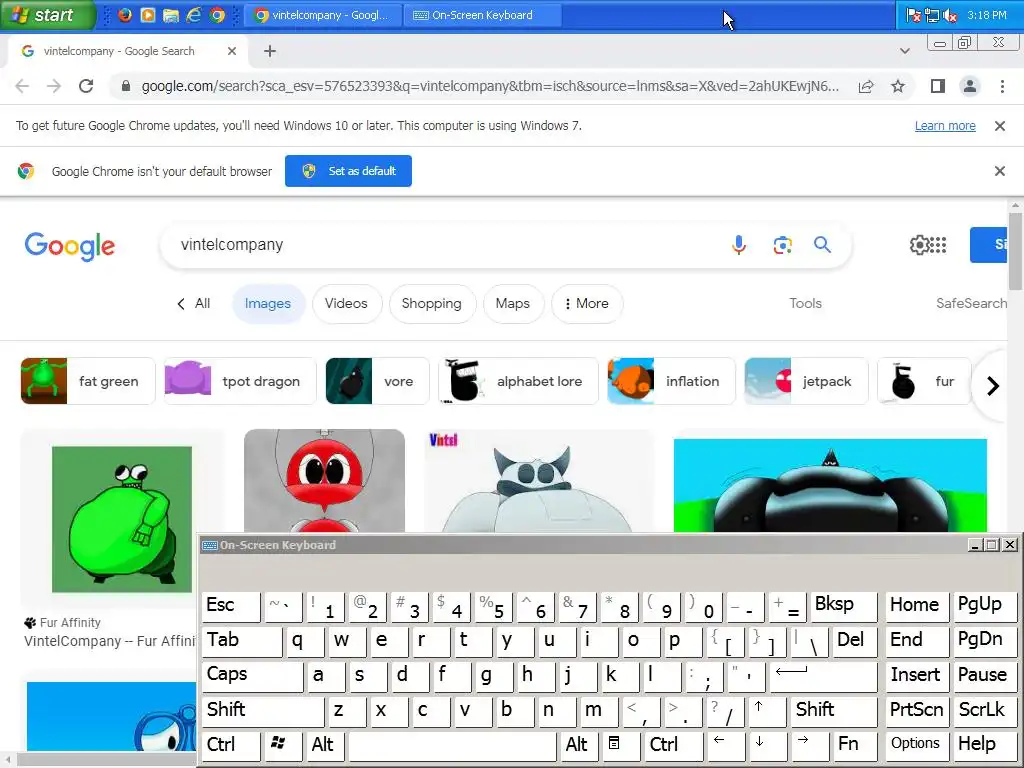Dismiss the default browser notification bar
Screen dimensions: 1024x768
pyautogui.click(x=999, y=171)
